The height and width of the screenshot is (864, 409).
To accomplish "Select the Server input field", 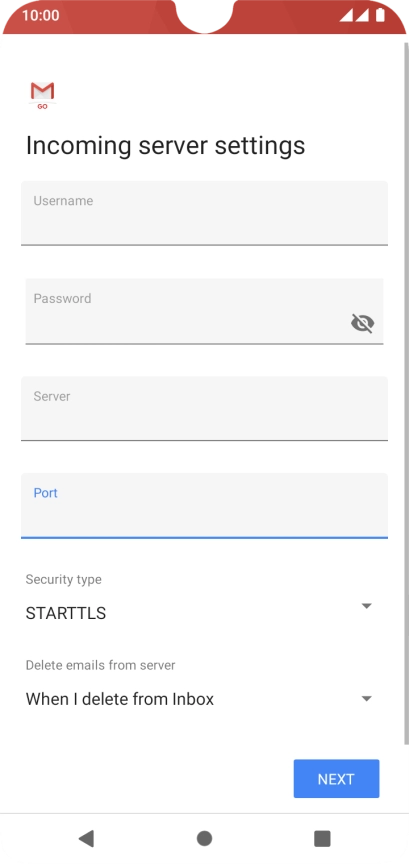I will coord(204,408).
